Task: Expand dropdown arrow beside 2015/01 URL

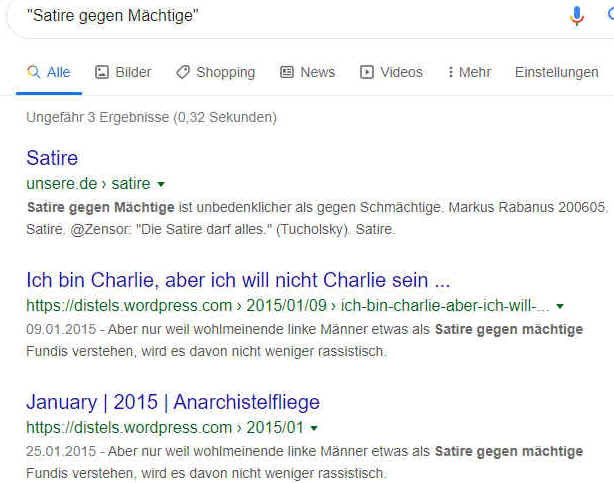Action: pos(314,428)
